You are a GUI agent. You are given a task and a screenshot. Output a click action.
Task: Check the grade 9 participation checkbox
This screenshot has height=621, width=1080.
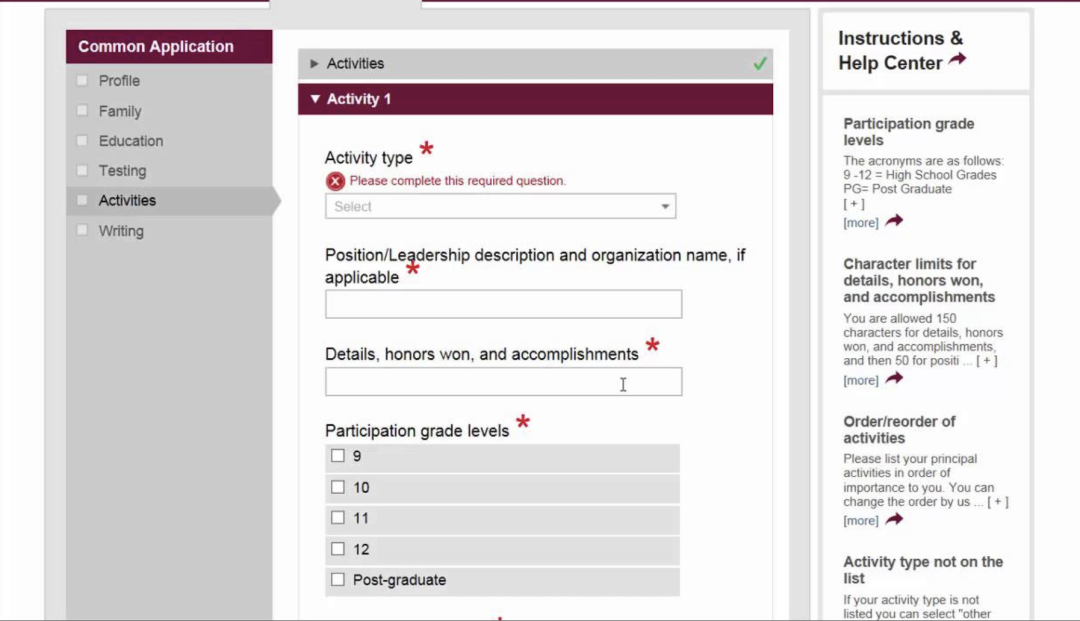338,456
